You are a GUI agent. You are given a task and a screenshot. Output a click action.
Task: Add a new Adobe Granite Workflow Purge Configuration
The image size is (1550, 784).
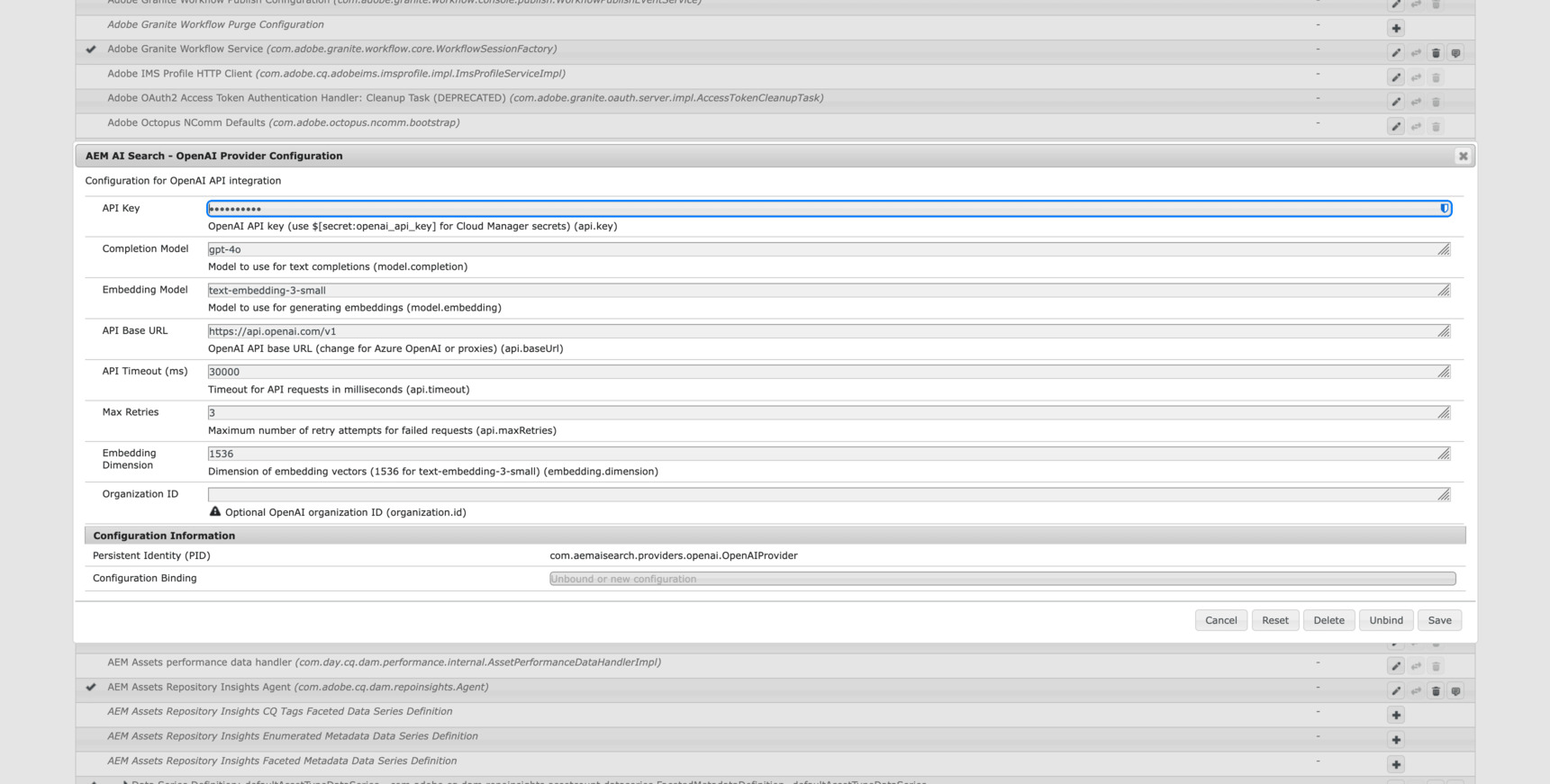(1396, 29)
